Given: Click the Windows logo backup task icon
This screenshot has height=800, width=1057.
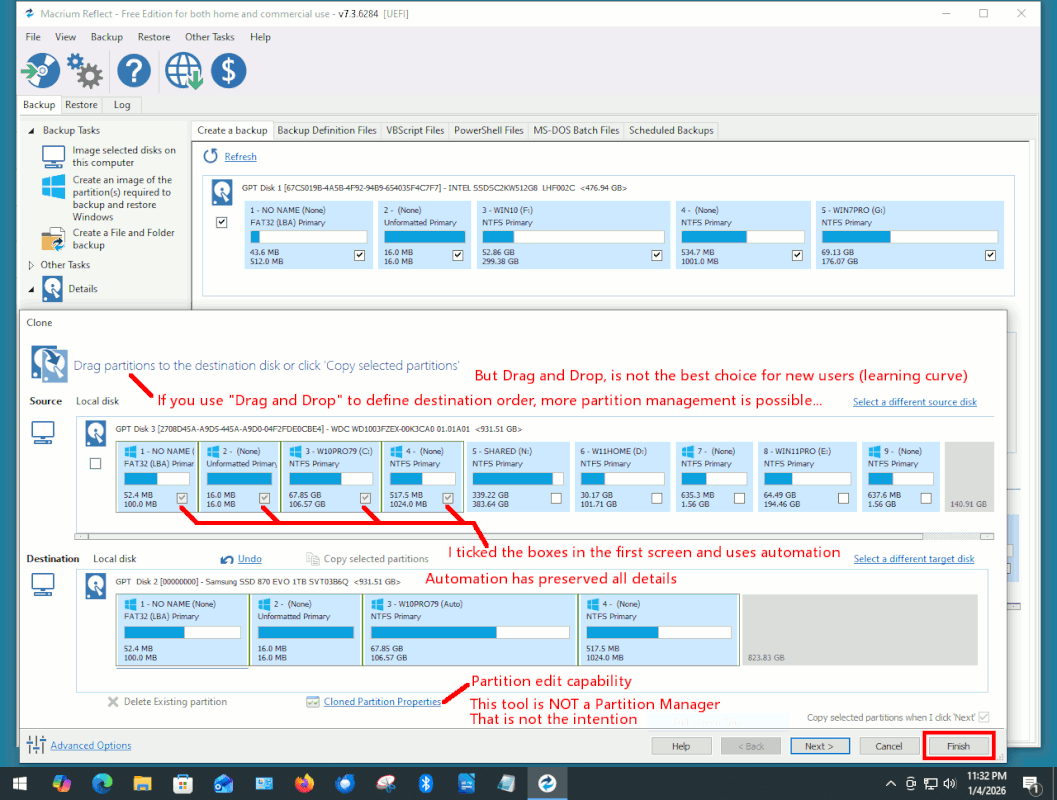Looking at the screenshot, I should [54, 187].
